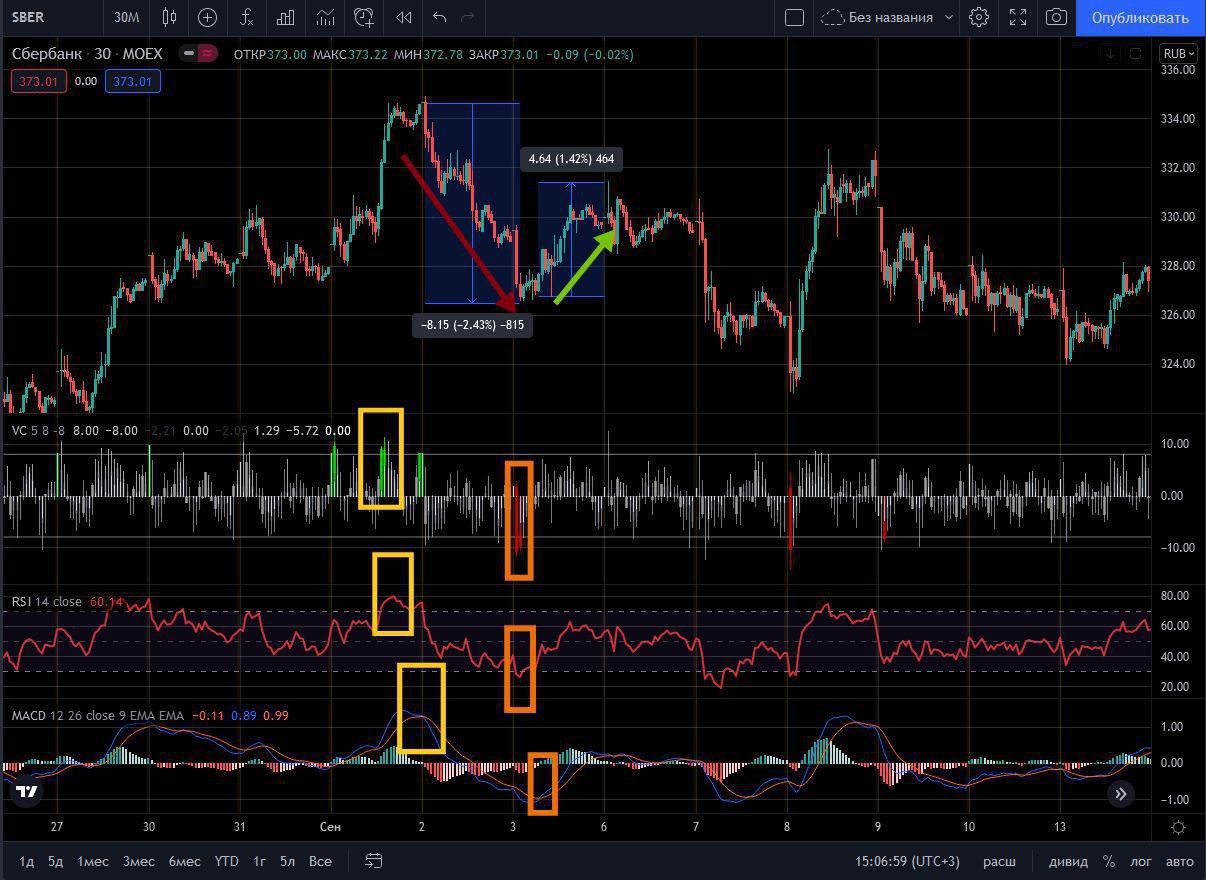
Task: Toggle the расш extended hours option
Action: tap(999, 861)
